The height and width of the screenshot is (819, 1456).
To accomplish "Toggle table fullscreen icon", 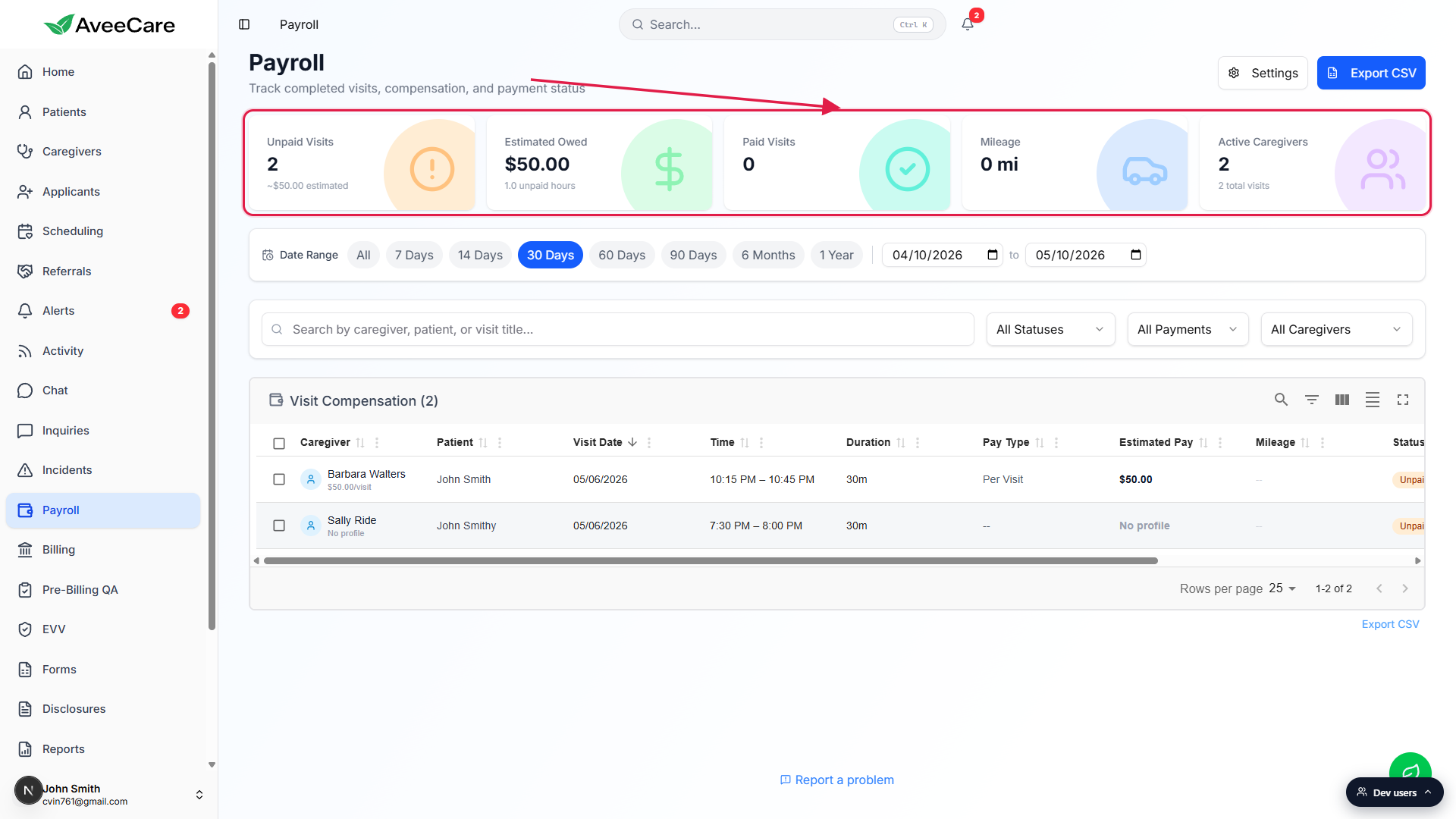I will (1403, 400).
